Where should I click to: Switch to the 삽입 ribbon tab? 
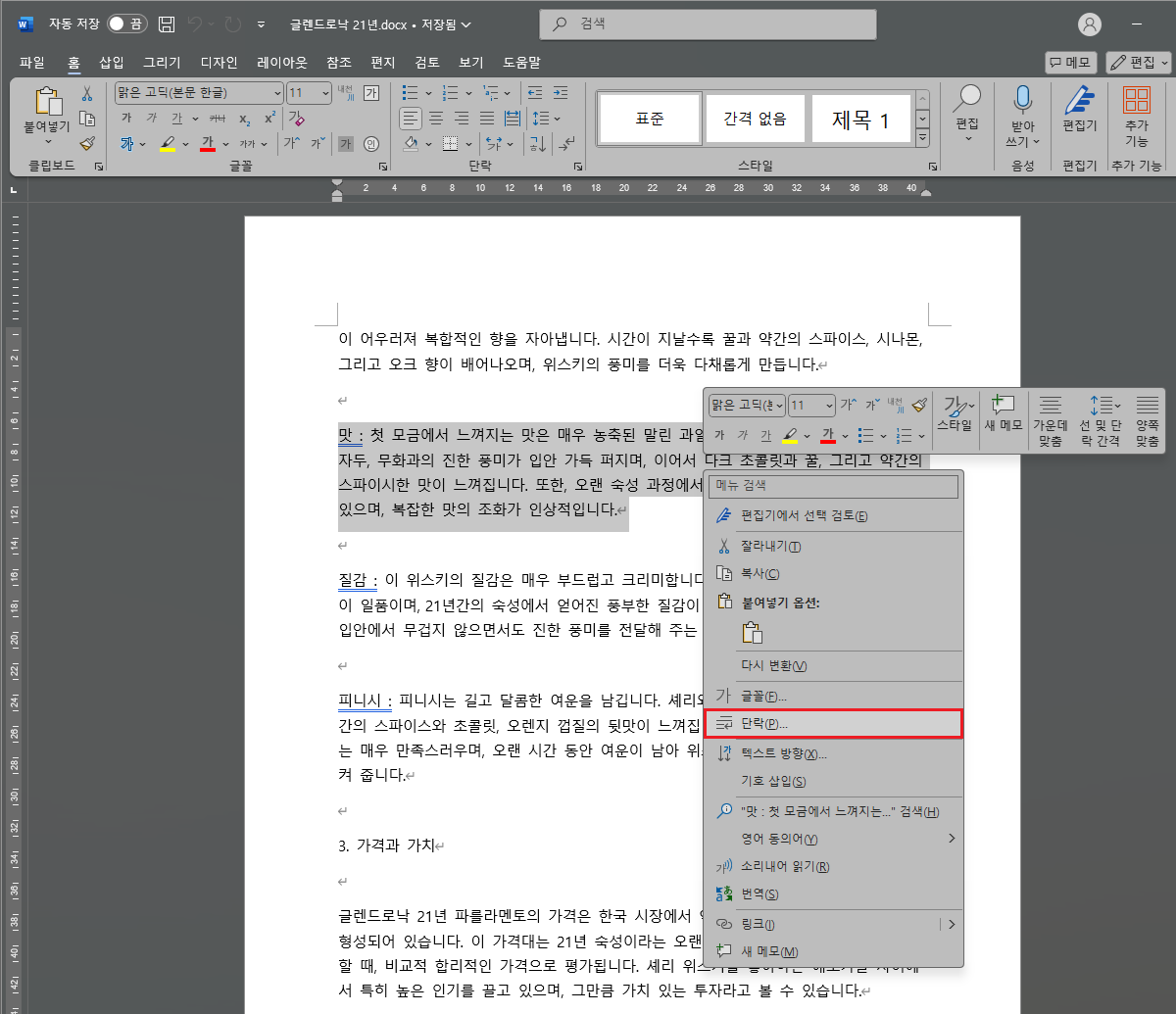pyautogui.click(x=111, y=62)
